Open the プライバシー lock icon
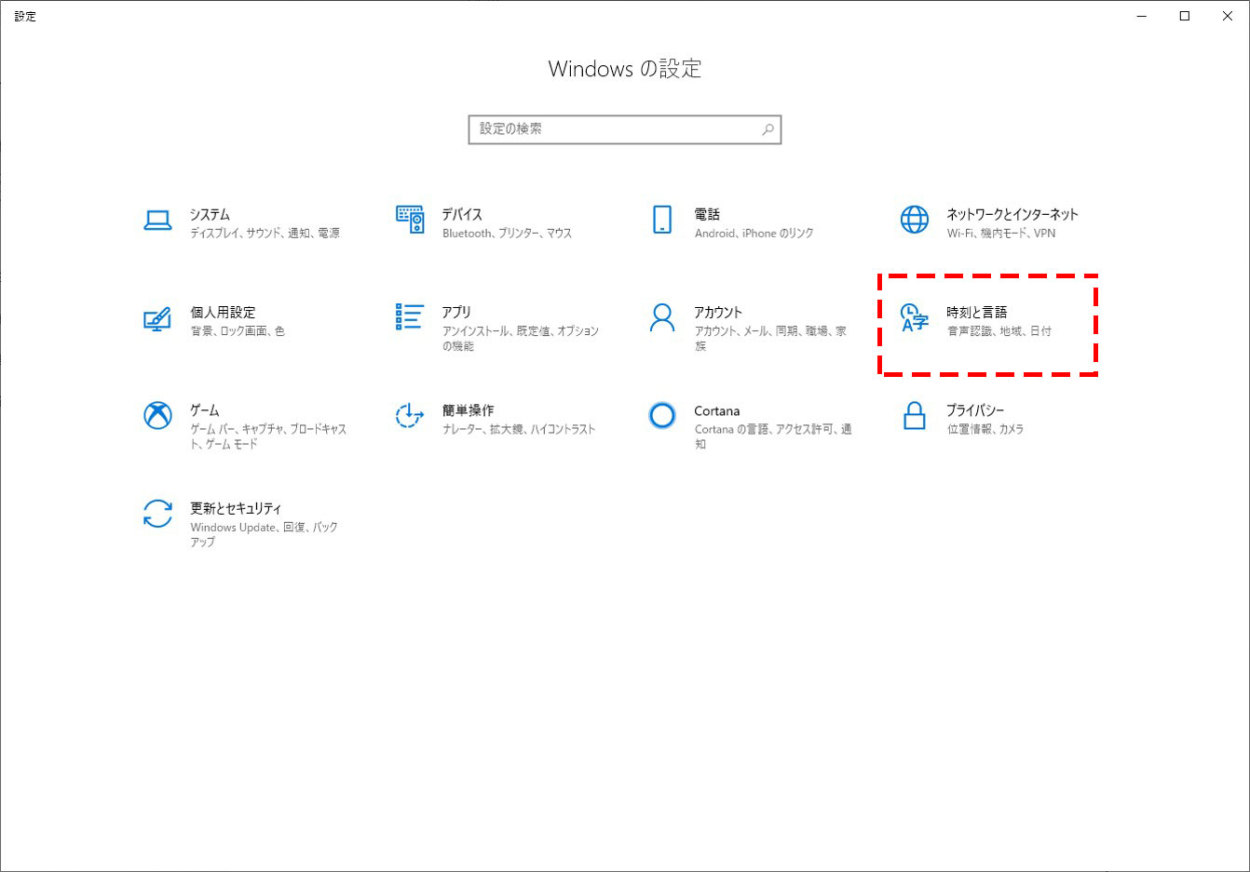Image resolution: width=1250 pixels, height=872 pixels. click(x=914, y=415)
